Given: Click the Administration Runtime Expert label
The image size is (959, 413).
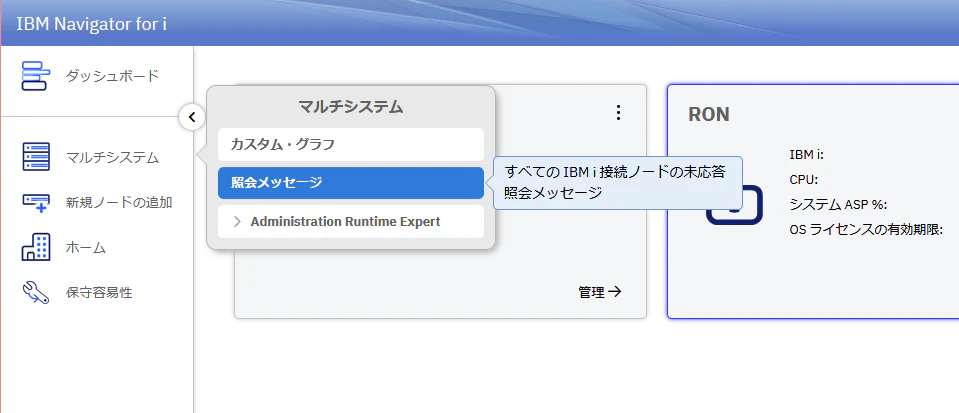Looking at the screenshot, I should (x=345, y=221).
